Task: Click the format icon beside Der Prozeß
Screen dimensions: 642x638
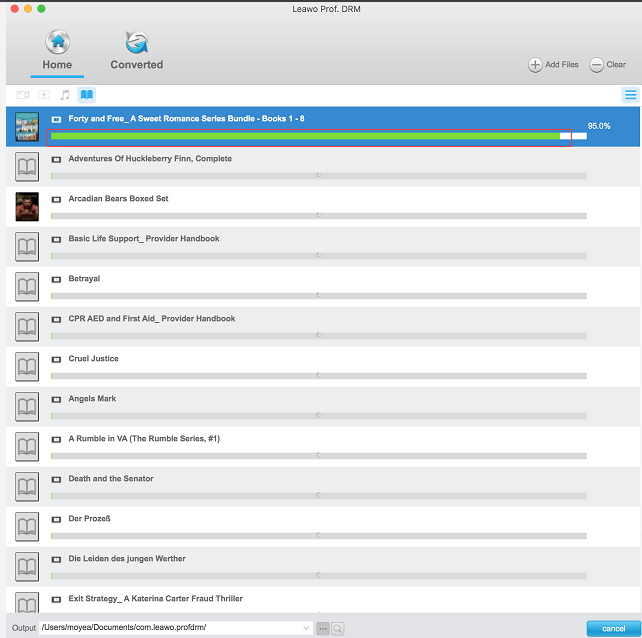Action: 56,520
